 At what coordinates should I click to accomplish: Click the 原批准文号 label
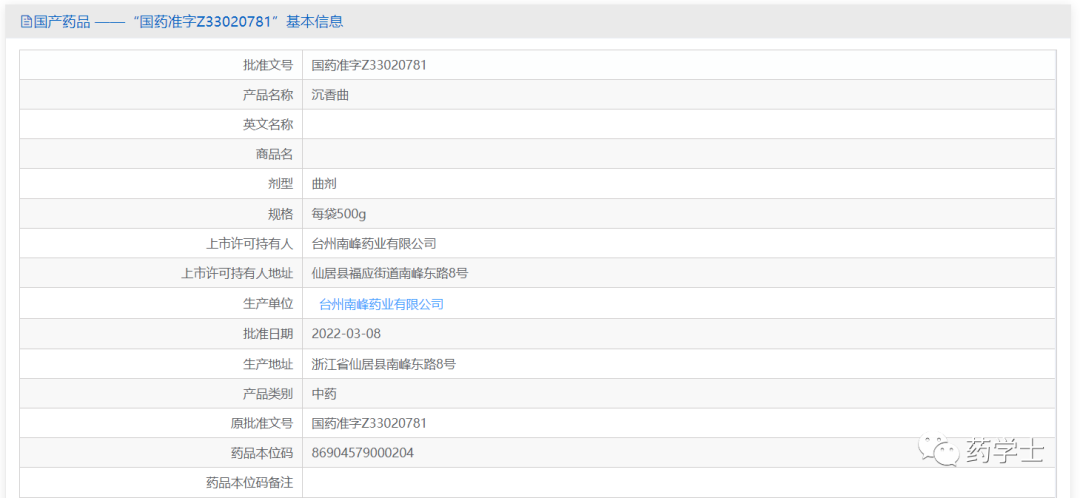[x=262, y=423]
